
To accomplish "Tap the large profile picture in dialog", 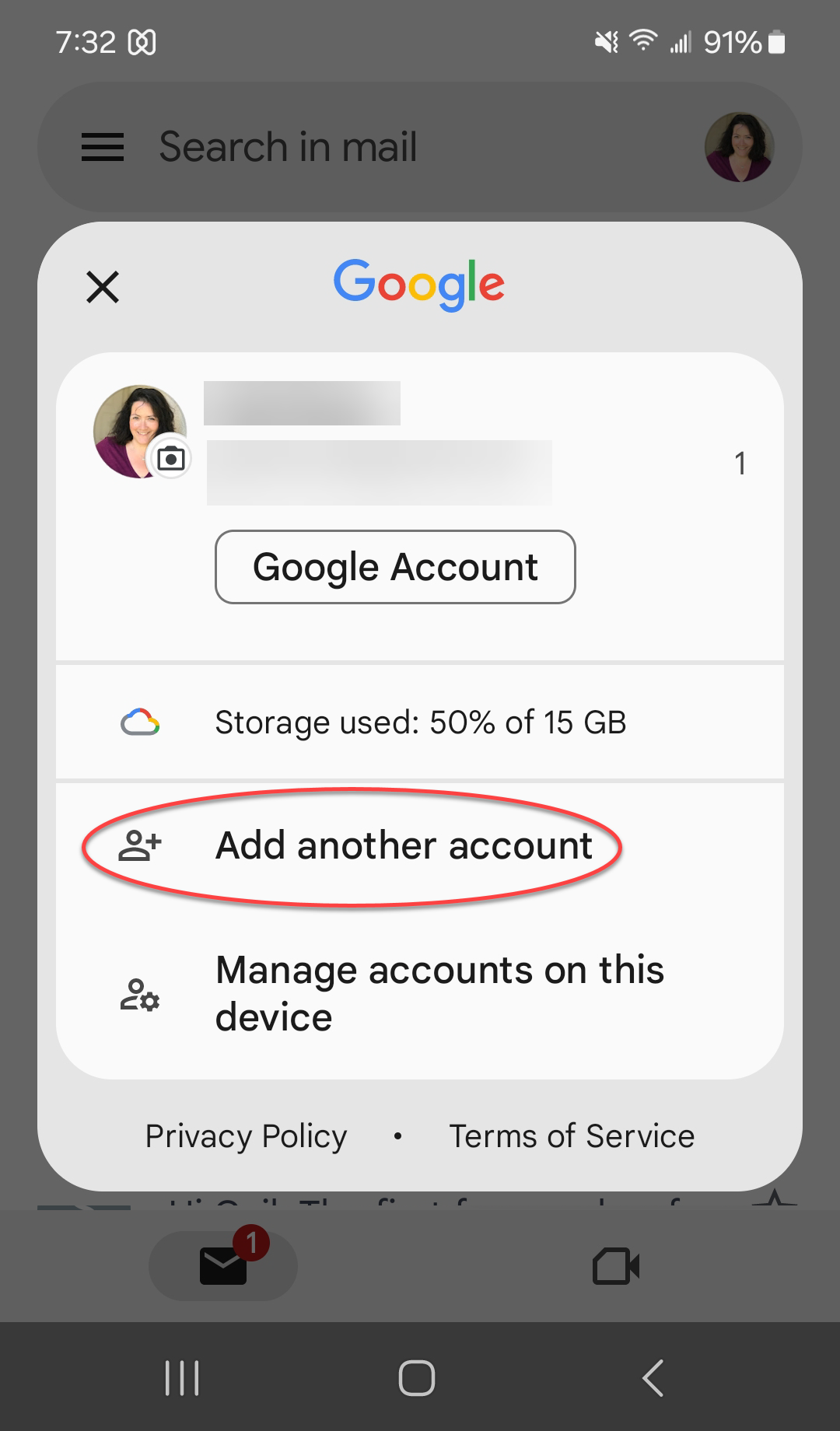I will coord(140,432).
